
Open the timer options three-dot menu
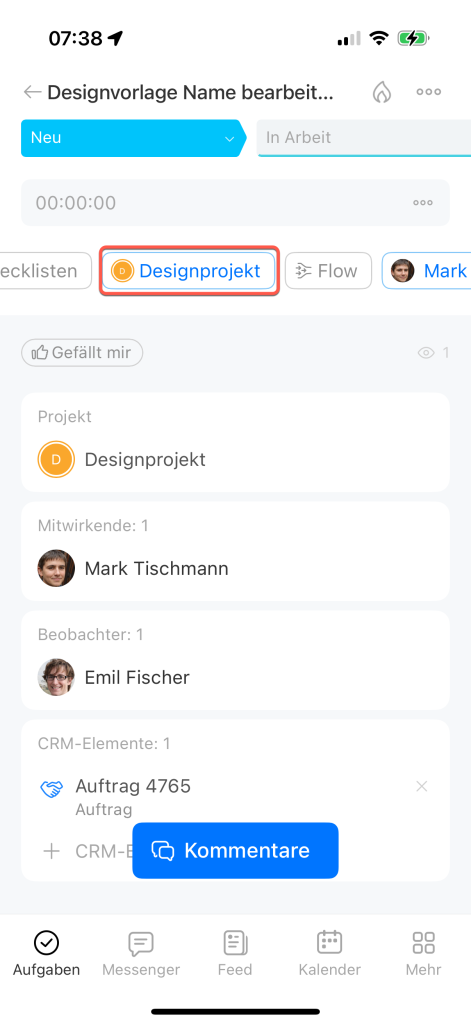pos(423,202)
